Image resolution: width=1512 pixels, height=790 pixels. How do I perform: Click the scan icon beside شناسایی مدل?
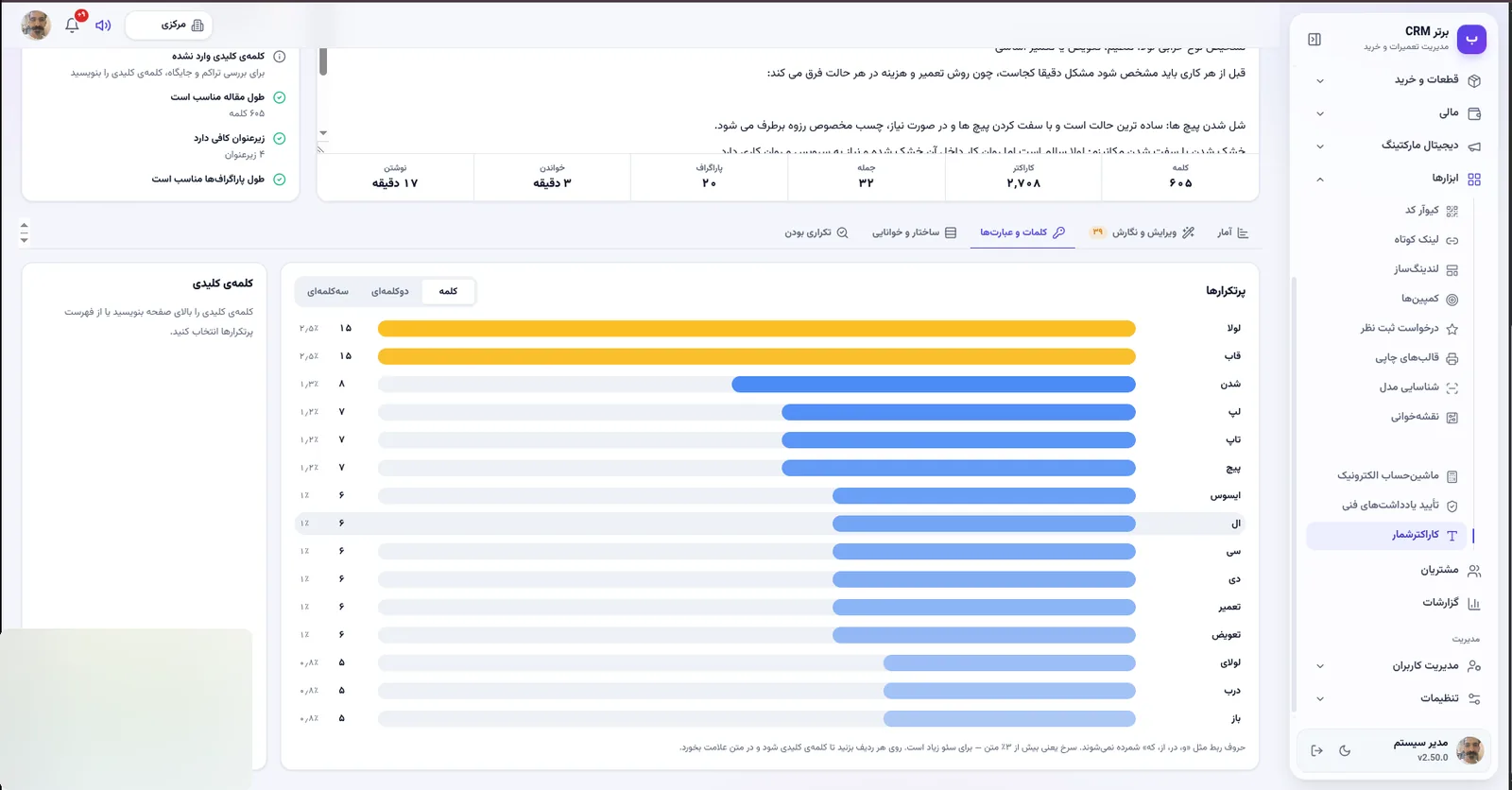[x=1452, y=387]
